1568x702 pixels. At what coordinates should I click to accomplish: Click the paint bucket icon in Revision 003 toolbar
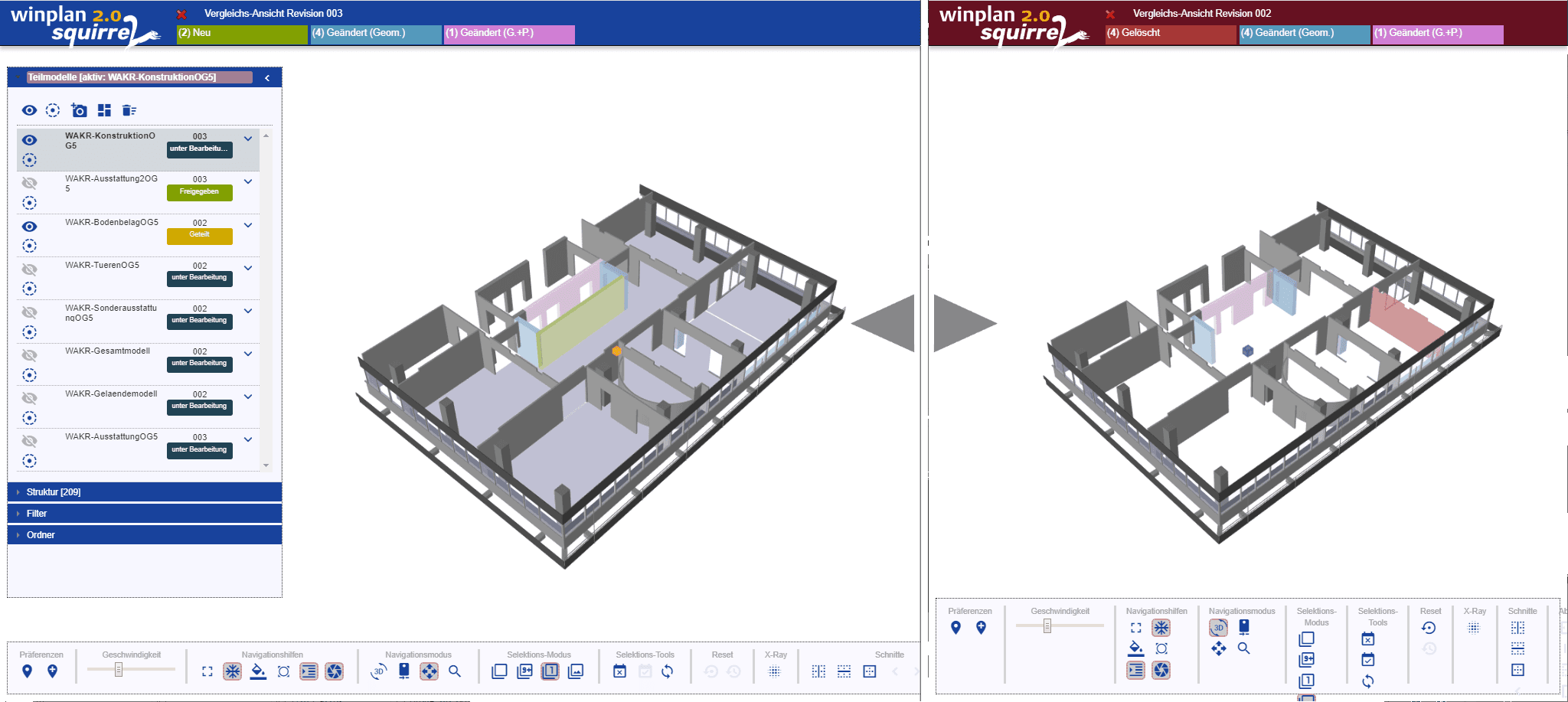(258, 671)
